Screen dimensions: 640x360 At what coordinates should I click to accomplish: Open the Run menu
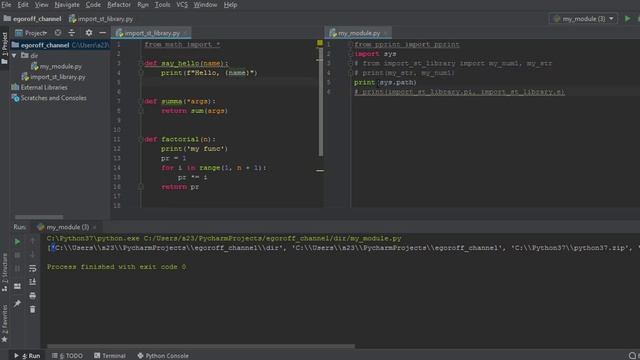point(143,5)
